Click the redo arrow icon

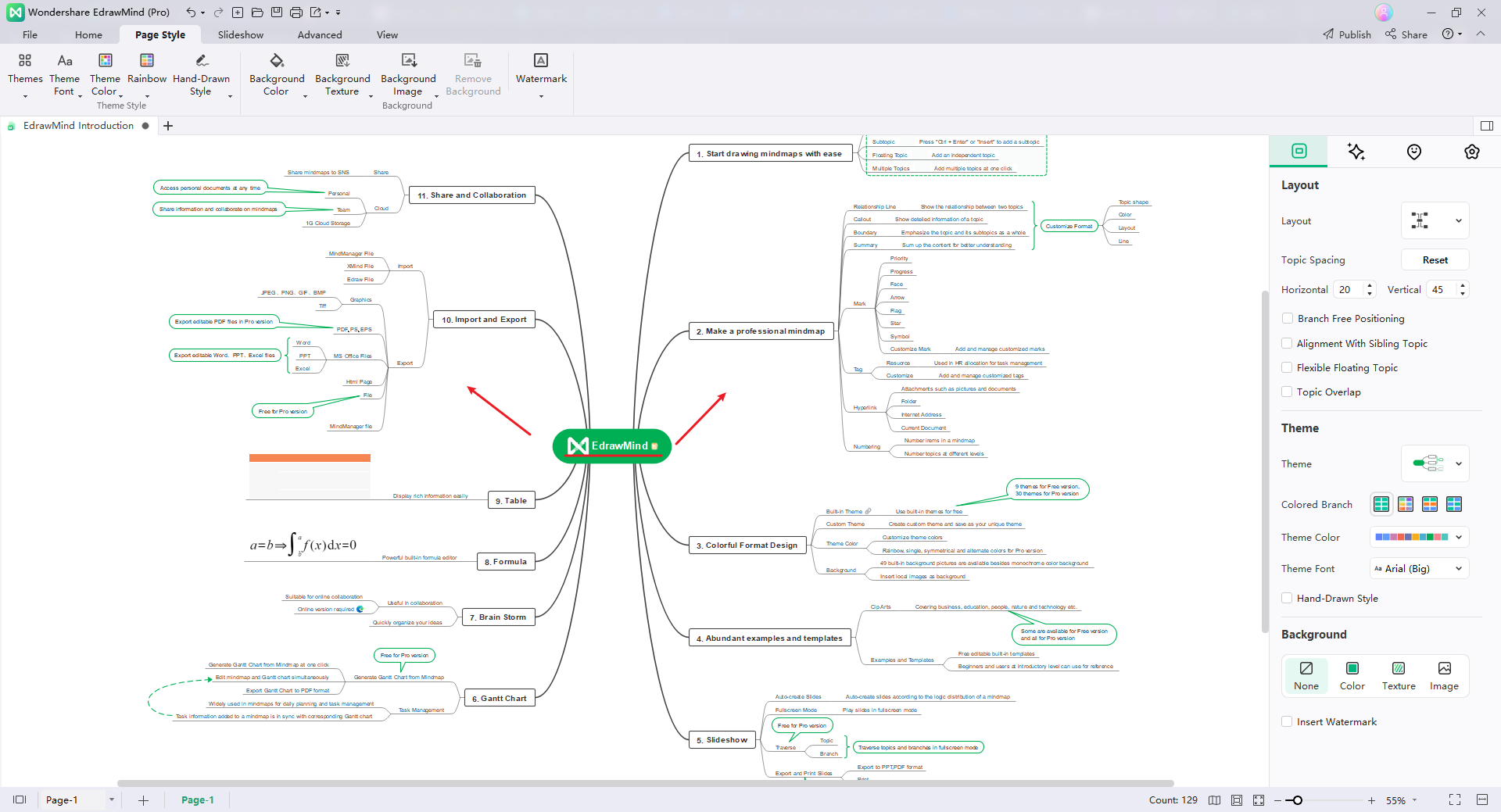click(x=218, y=13)
